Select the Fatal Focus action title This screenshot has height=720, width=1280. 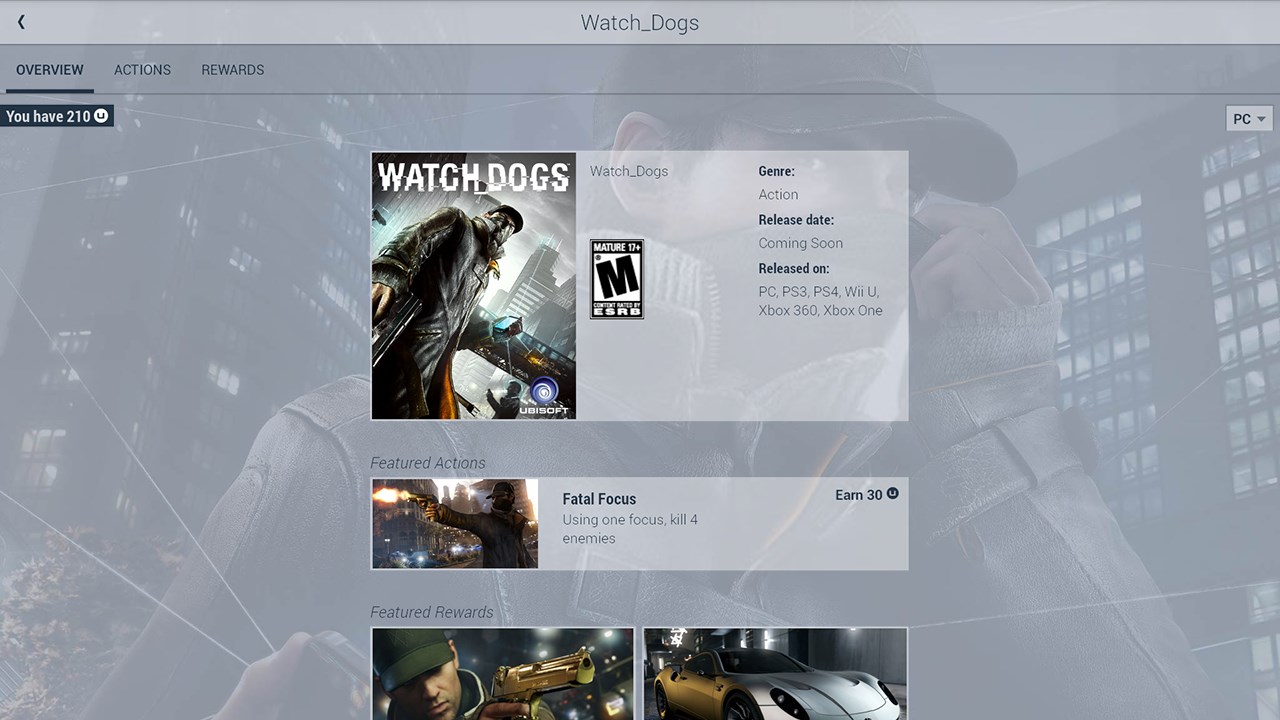pos(599,499)
